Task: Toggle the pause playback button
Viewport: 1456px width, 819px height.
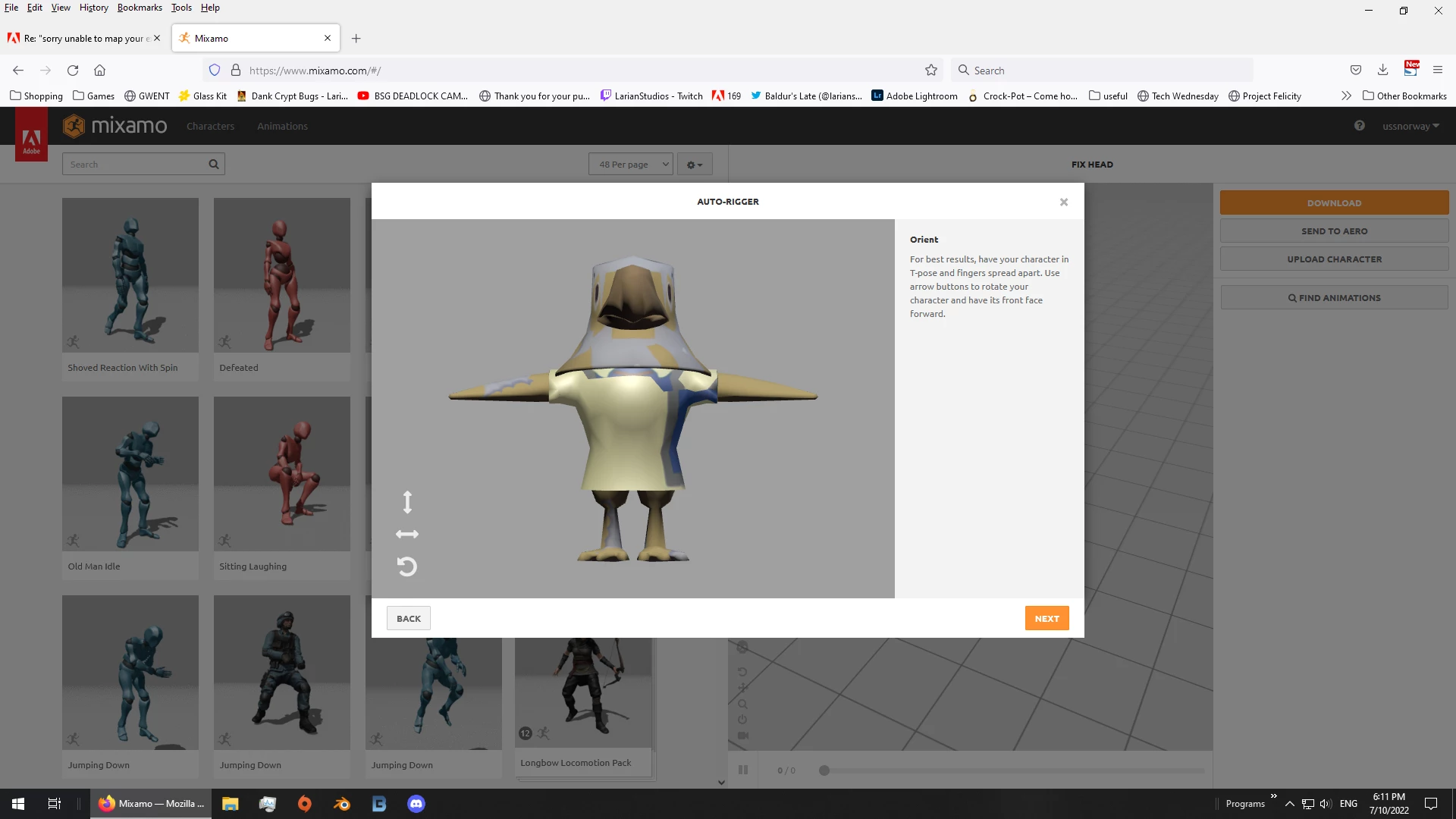Action: (x=743, y=770)
